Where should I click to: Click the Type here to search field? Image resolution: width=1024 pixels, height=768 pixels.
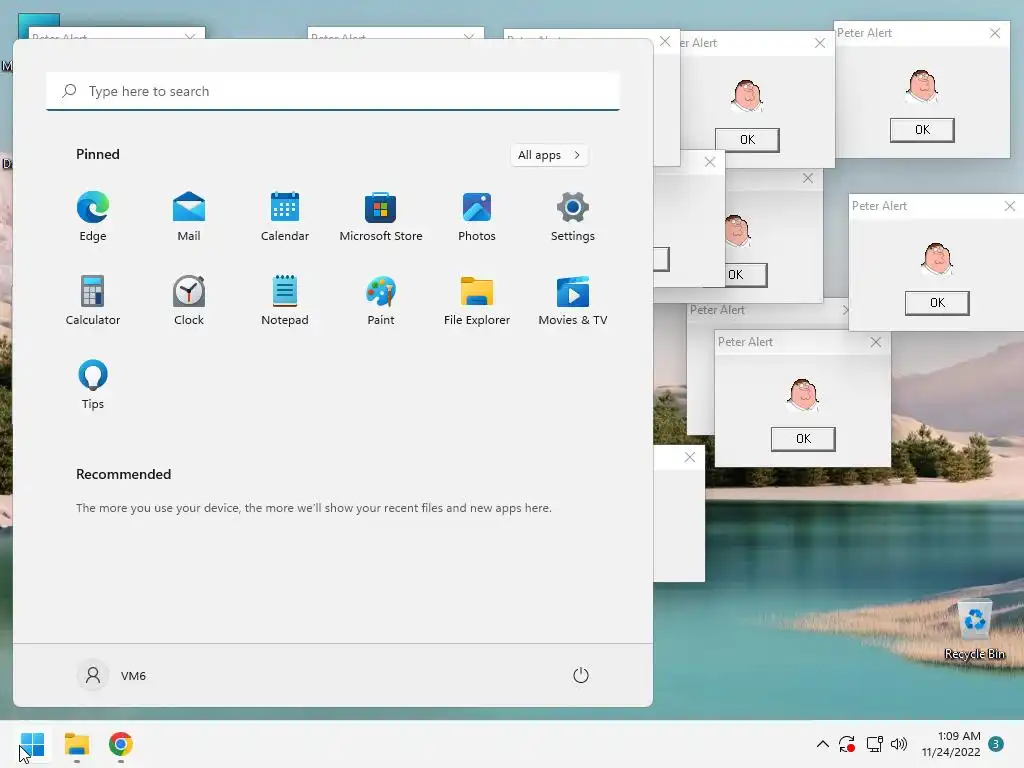[333, 91]
